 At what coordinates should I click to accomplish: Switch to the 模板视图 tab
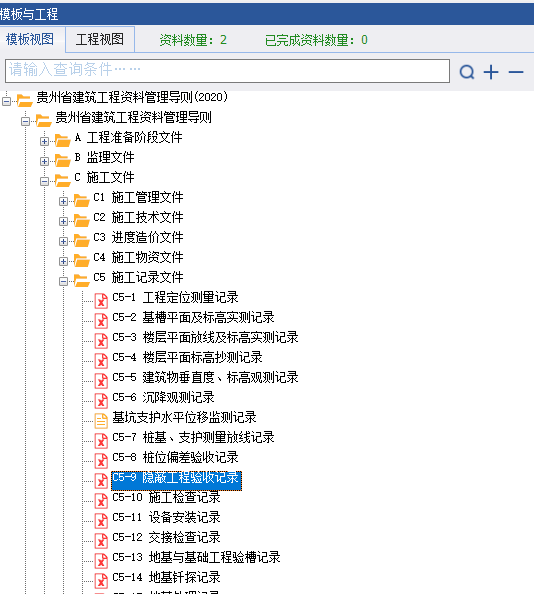(x=30, y=39)
